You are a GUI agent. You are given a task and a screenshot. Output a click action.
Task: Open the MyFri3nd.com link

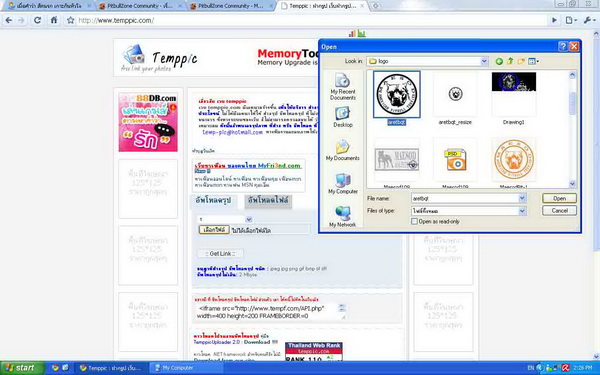tap(248, 166)
